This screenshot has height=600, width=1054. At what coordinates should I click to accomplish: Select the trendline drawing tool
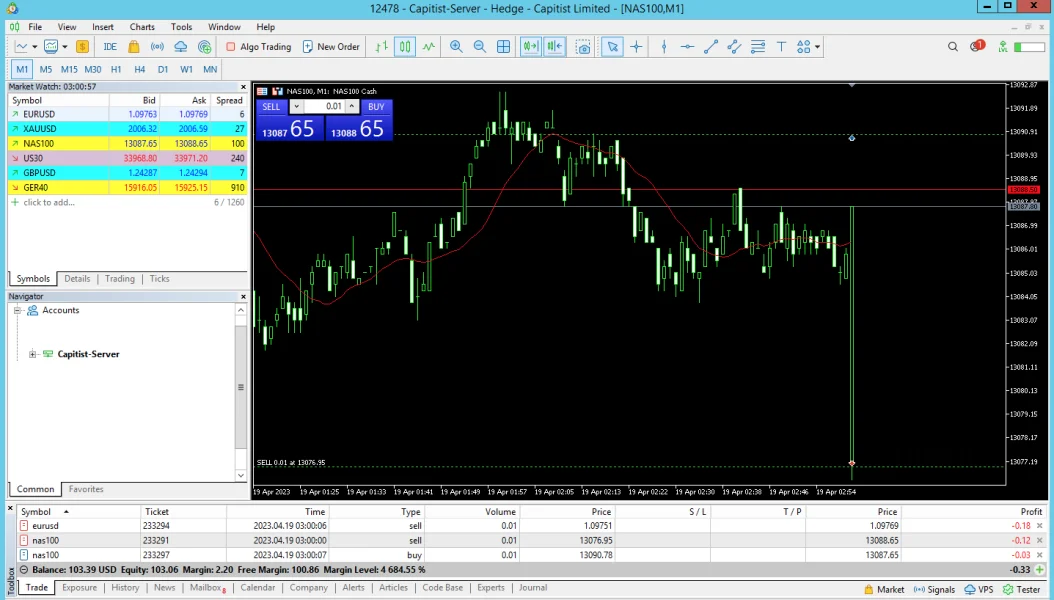[711, 47]
